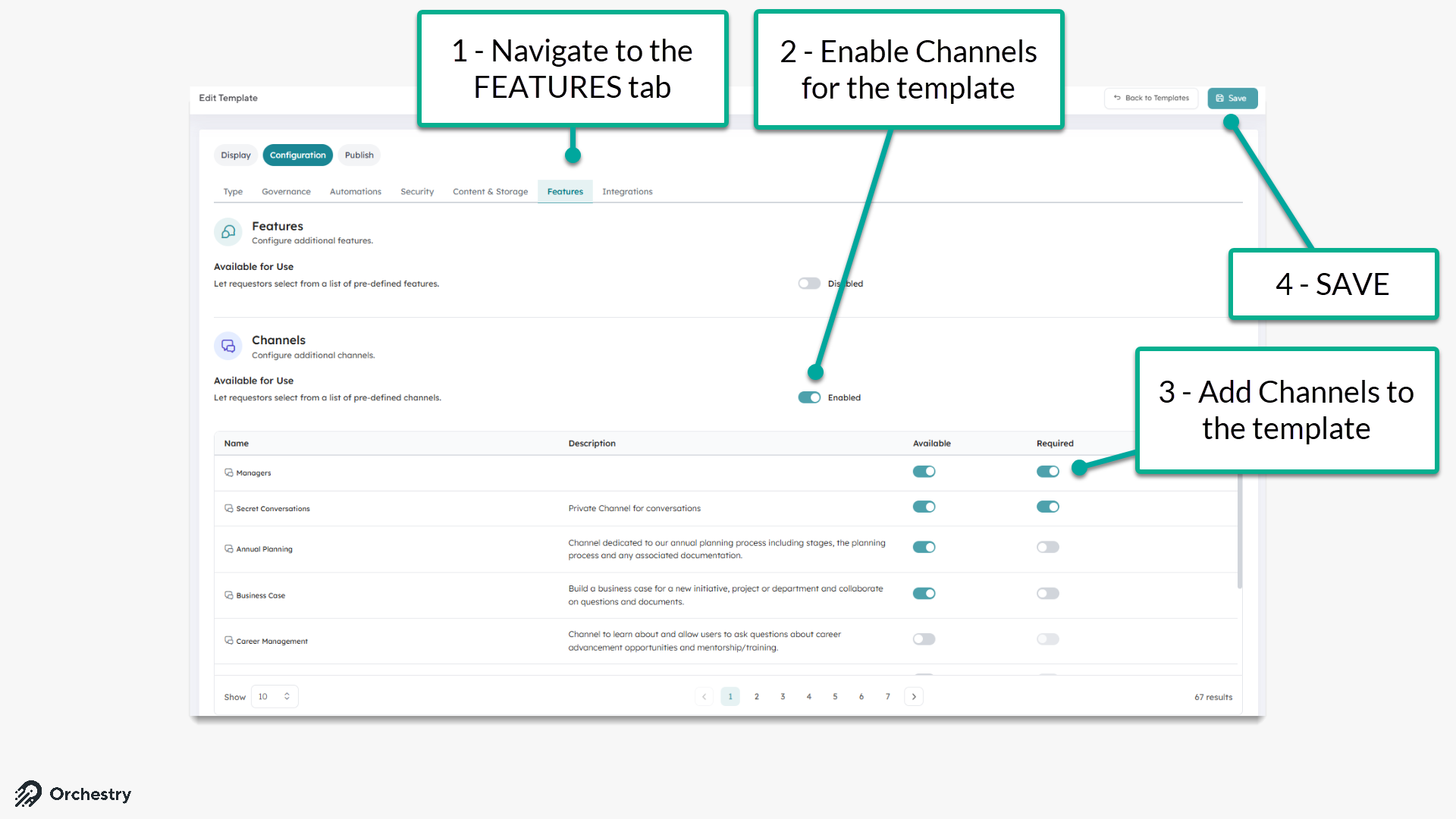Screen dimensions: 1456x819
Task: Click the Features section icon
Action: [228, 232]
